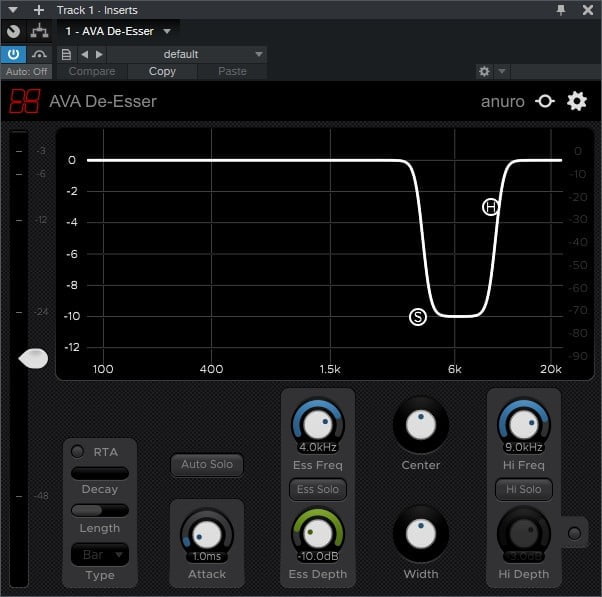Viewport: 602px width, 597px height.
Task: Toggle the Hi Solo button
Action: 524,489
